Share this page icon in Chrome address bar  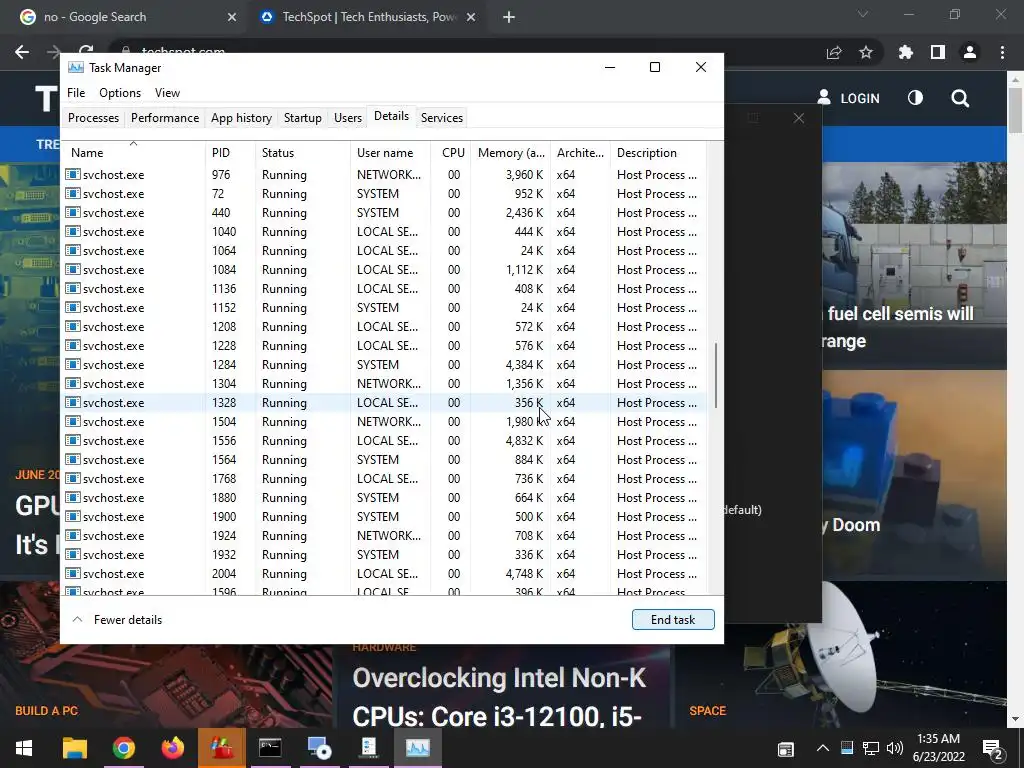click(x=834, y=52)
